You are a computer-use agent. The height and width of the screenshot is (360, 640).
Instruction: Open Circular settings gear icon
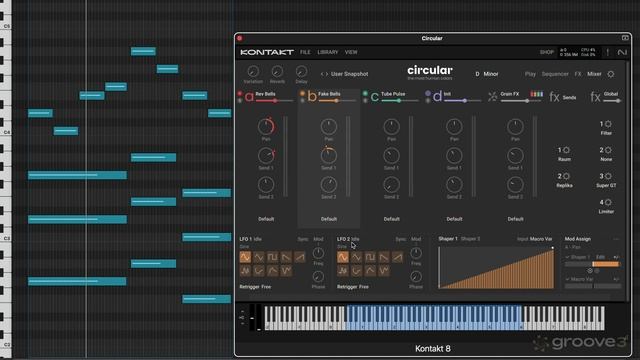coord(611,74)
